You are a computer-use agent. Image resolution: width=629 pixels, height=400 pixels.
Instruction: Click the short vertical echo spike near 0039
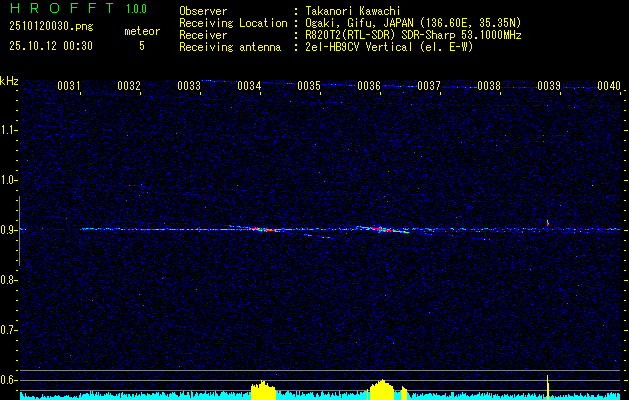point(548,222)
